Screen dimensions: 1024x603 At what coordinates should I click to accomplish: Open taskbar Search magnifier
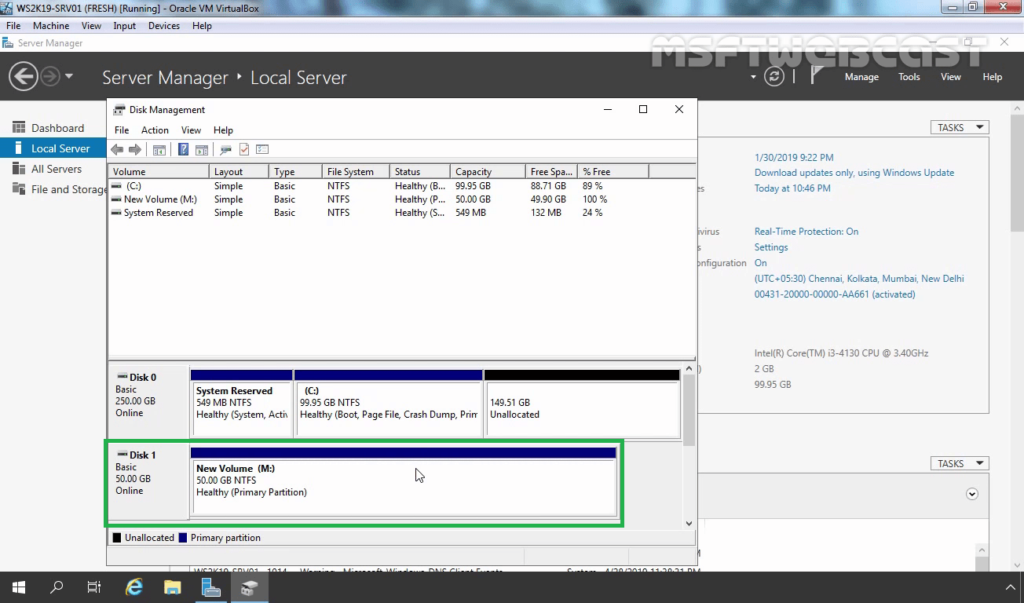(x=56, y=587)
